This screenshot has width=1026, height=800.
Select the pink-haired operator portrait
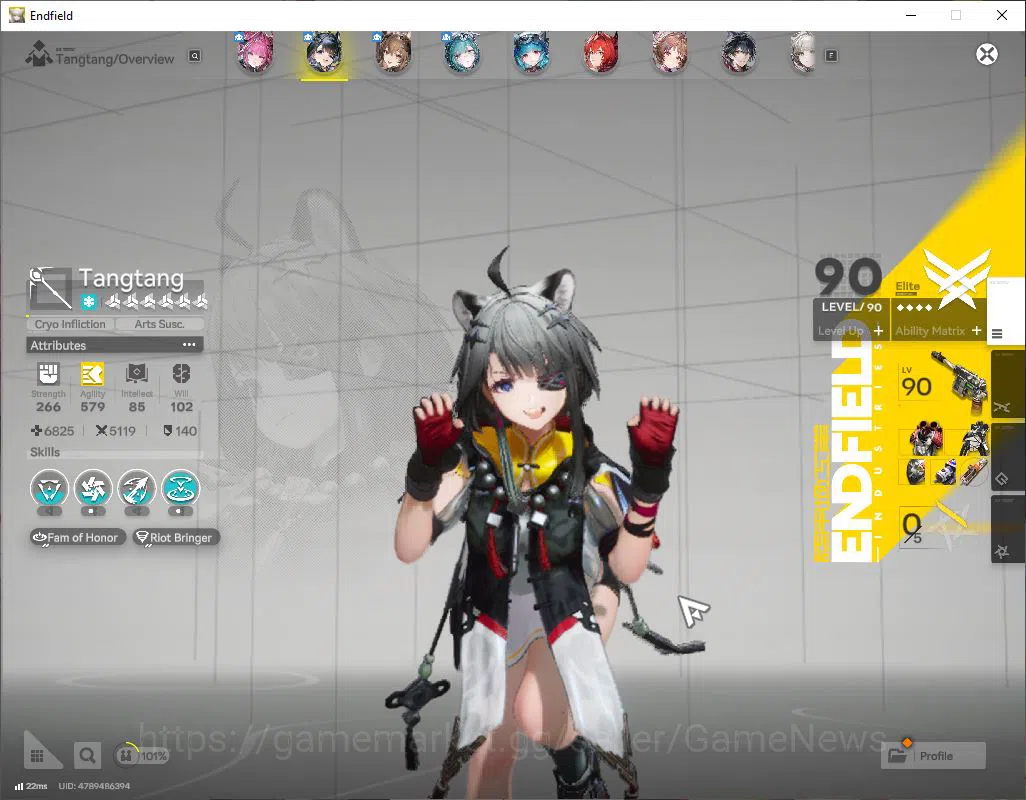(255, 52)
